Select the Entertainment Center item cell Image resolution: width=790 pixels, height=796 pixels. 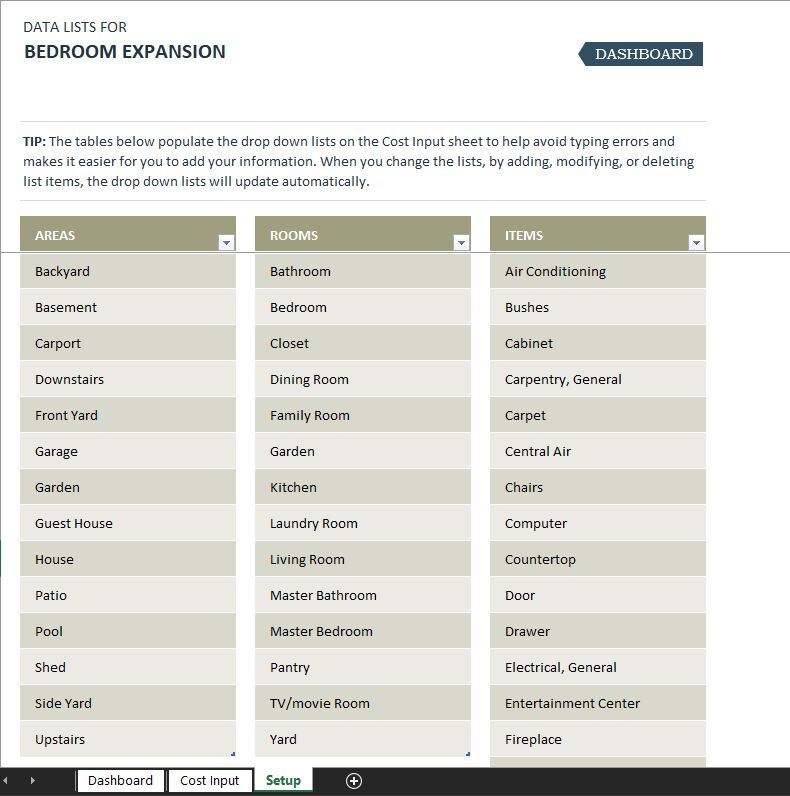597,703
